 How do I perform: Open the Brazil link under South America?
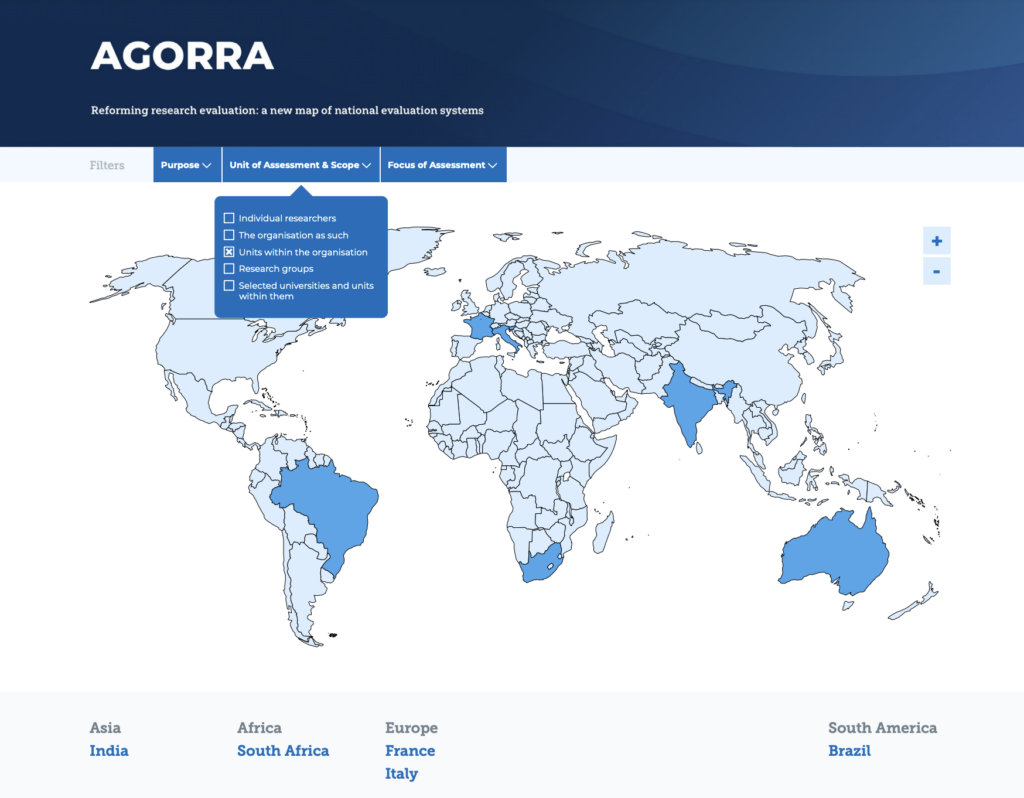pos(849,751)
